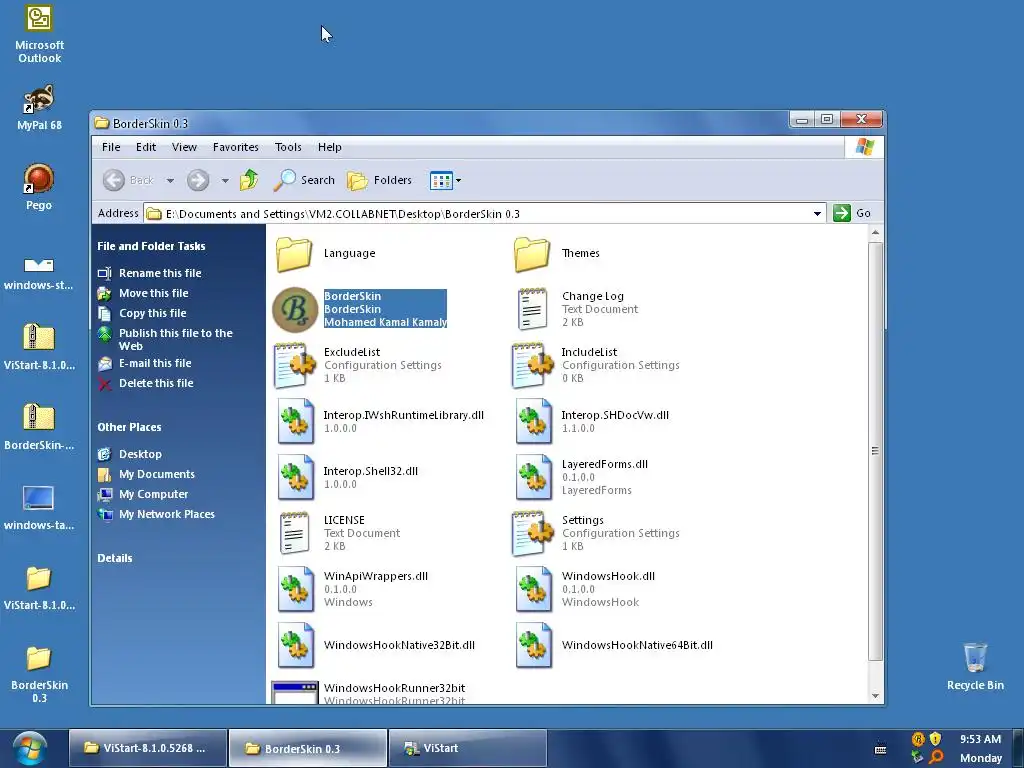Open the Edit menu
Image resolution: width=1024 pixels, height=768 pixels.
pos(146,147)
